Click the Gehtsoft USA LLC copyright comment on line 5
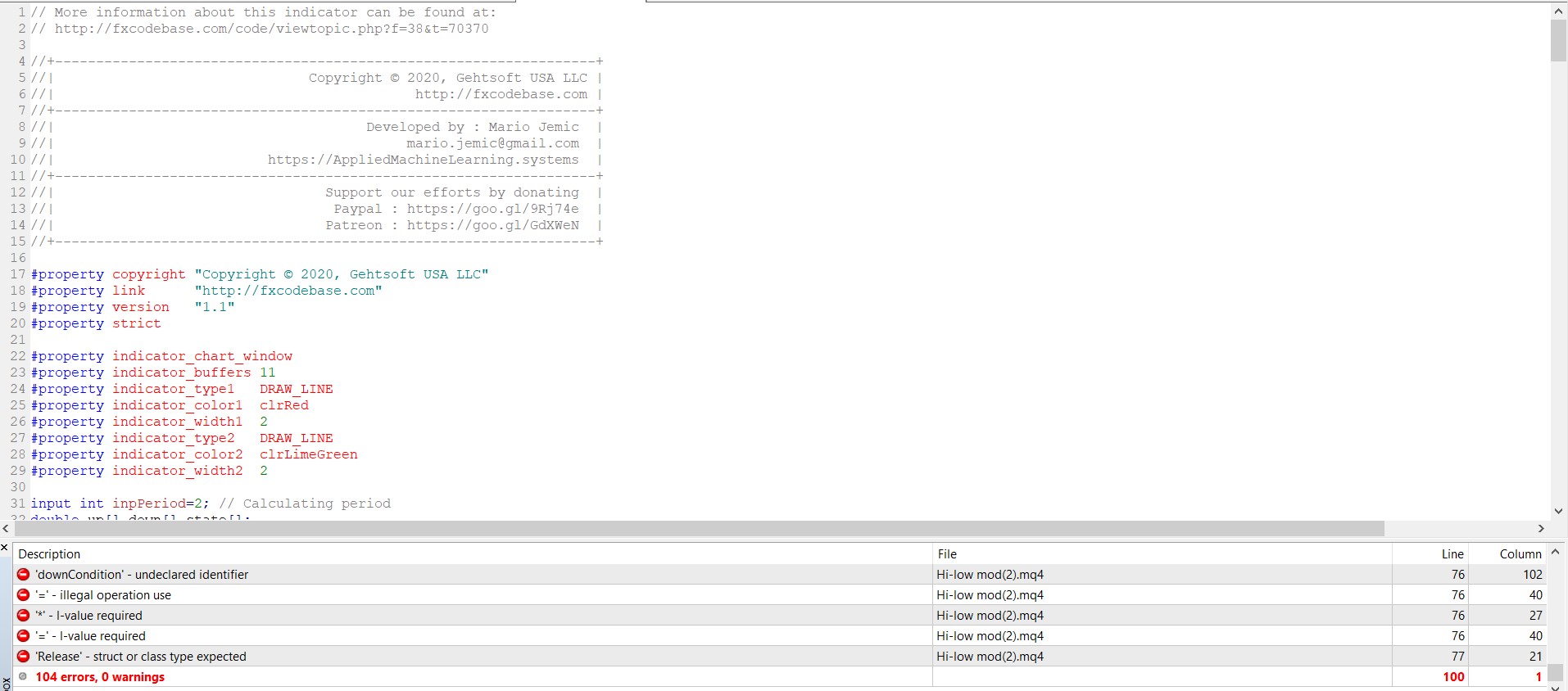 448,78
